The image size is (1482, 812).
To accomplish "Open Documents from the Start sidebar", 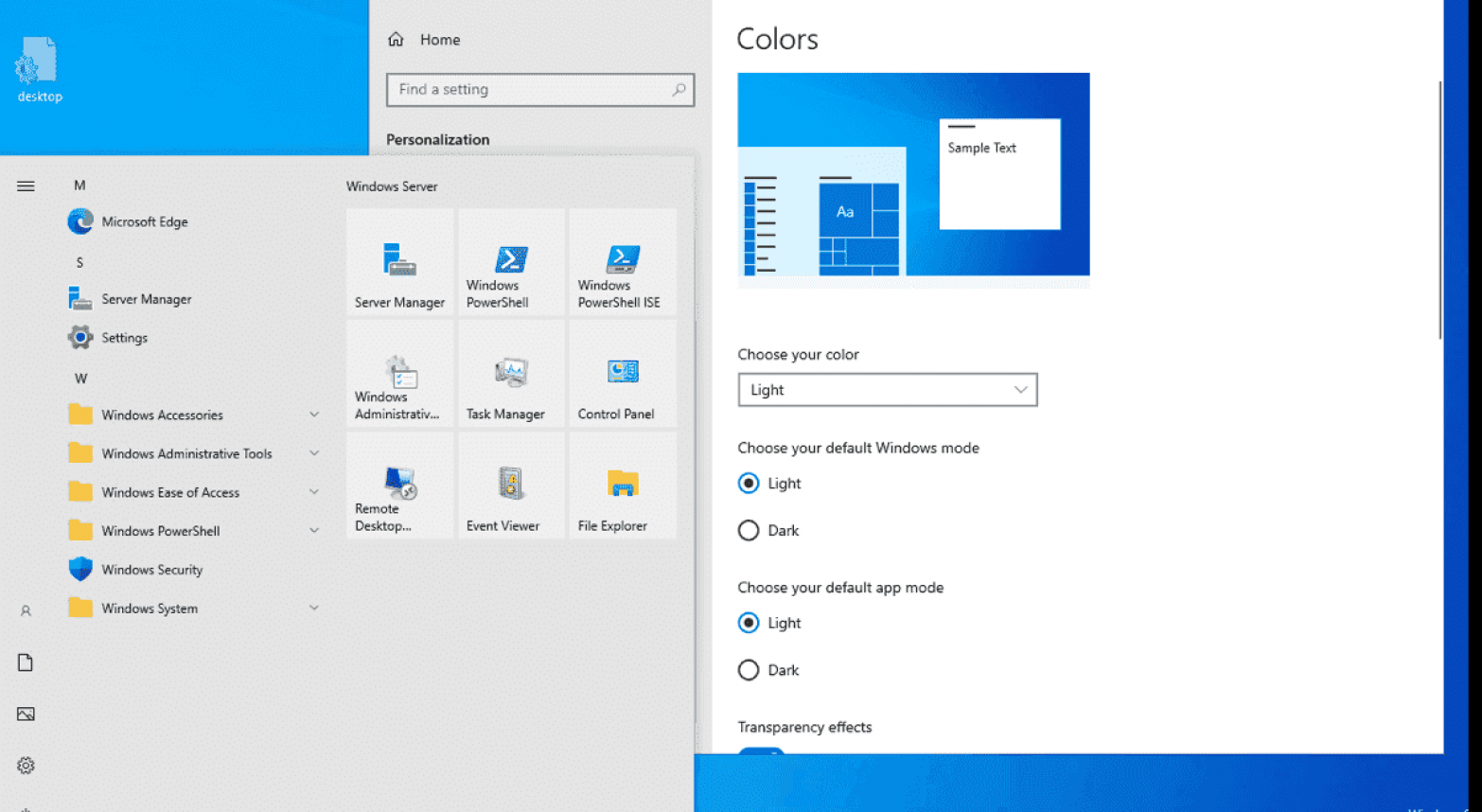I will [x=26, y=662].
